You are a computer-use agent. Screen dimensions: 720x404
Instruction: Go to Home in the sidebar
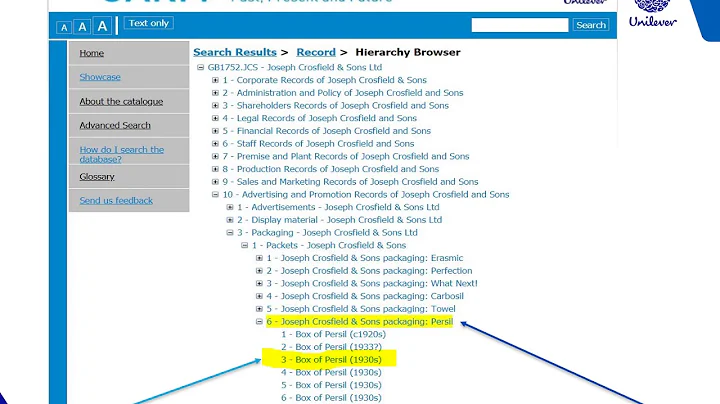[91, 53]
